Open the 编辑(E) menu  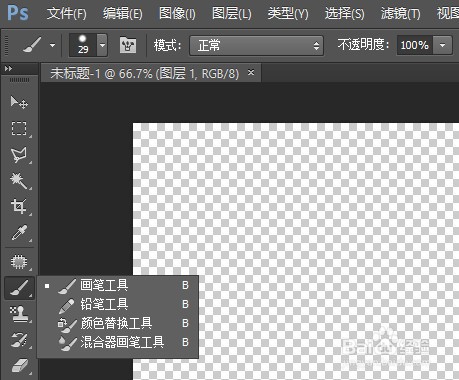[122, 14]
